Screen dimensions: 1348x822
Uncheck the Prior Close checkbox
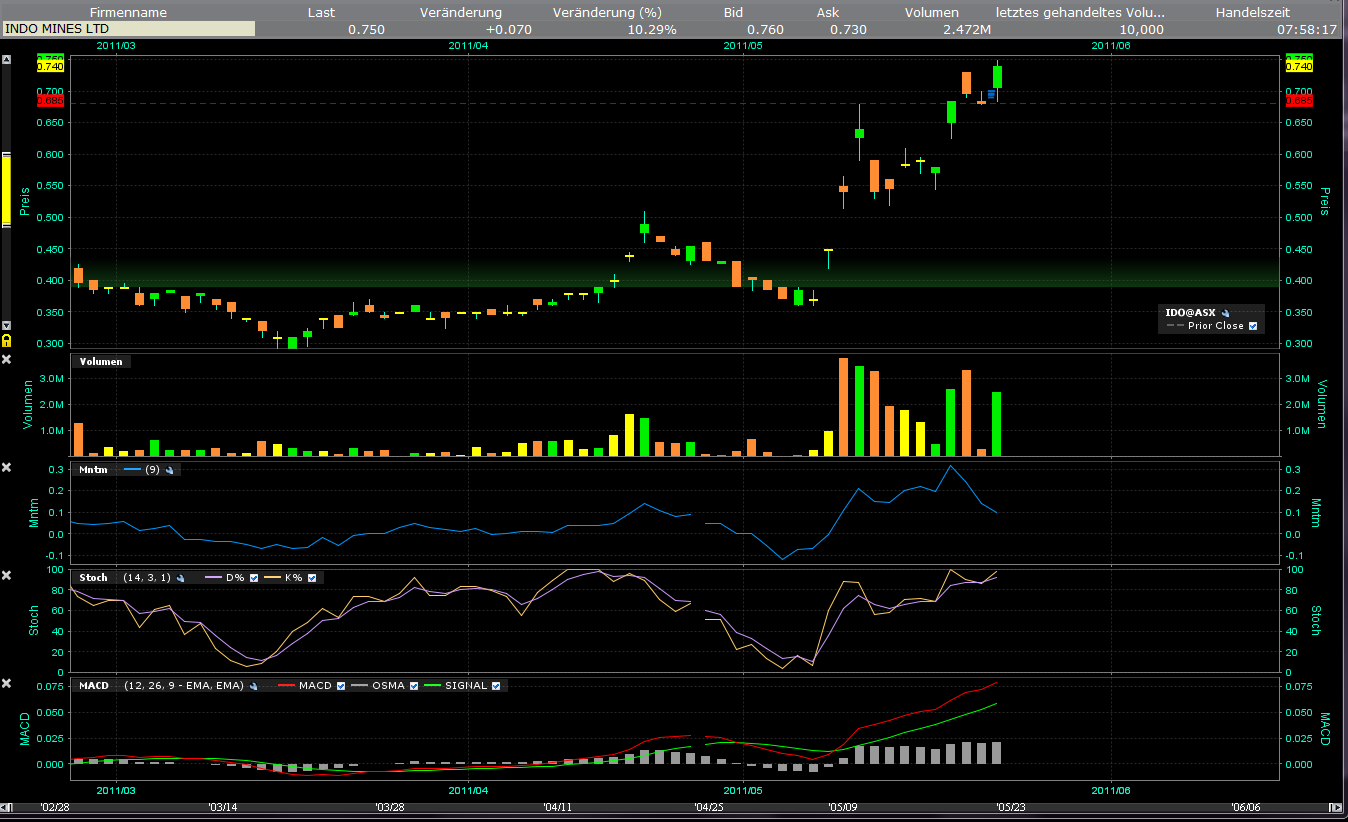(1253, 326)
